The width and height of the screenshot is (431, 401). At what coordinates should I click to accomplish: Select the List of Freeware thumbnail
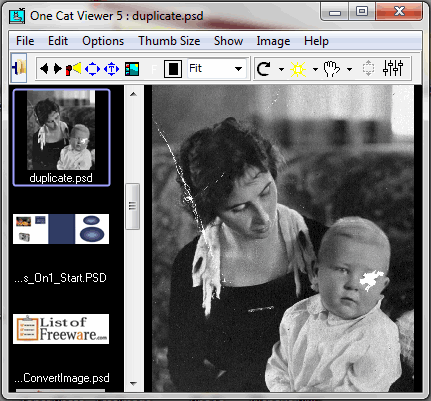pyautogui.click(x=61, y=329)
